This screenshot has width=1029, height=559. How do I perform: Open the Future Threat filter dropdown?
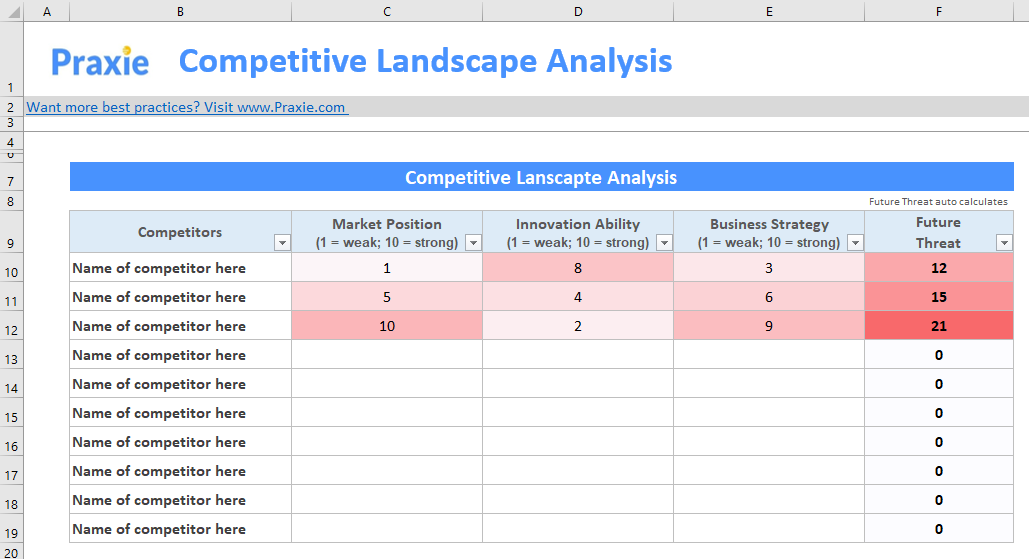click(x=1004, y=243)
